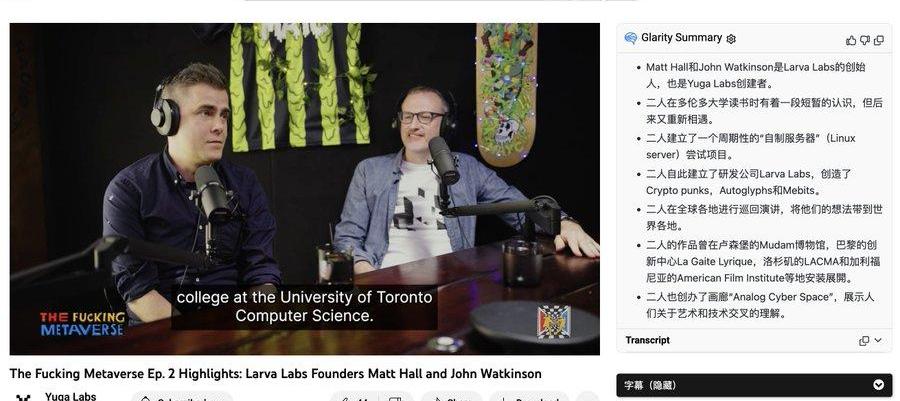The height and width of the screenshot is (401, 900).
Task: Click the Yuga Labs channel avatar
Action: pos(23,396)
